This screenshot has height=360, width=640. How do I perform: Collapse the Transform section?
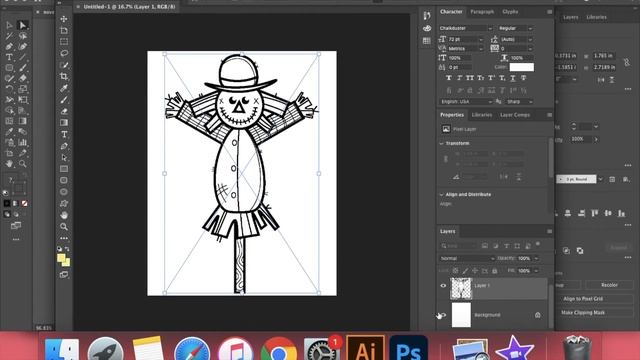[441, 144]
